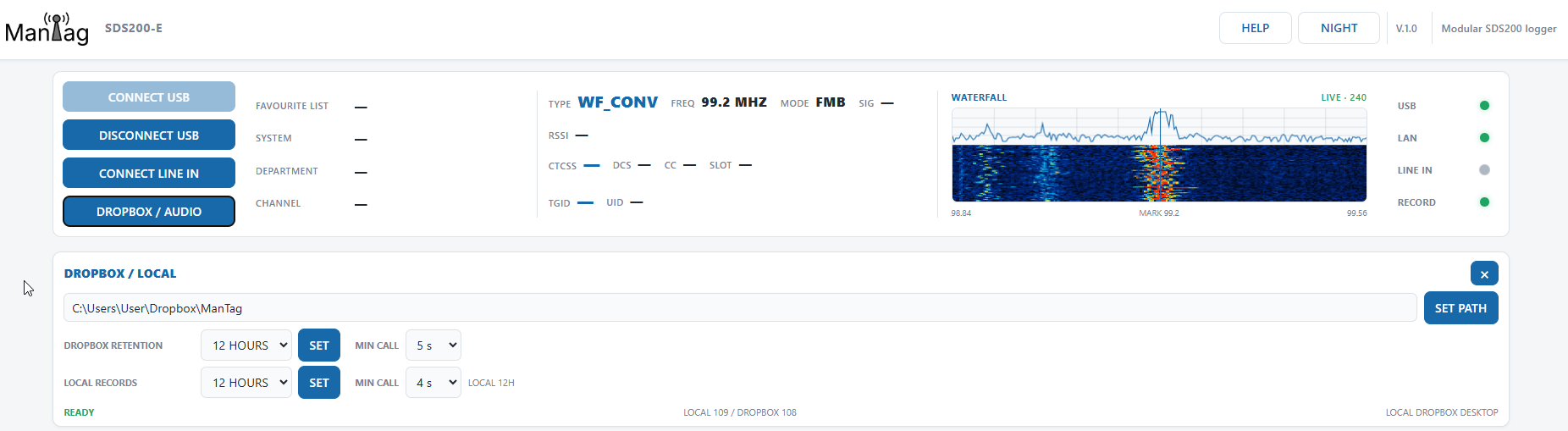Open the Dropbox retention 12 HOURS dropdown

[246, 345]
